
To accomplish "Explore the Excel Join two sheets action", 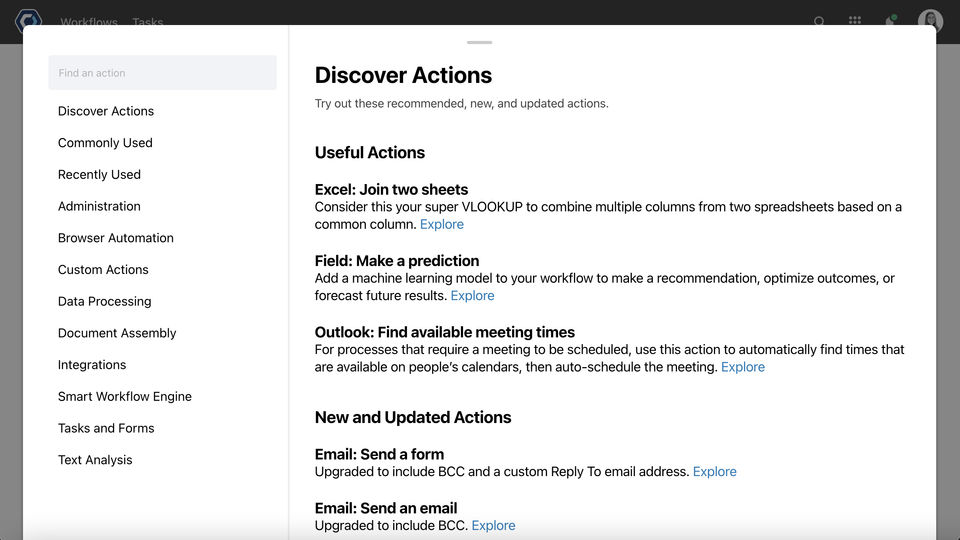I will (x=442, y=225).
